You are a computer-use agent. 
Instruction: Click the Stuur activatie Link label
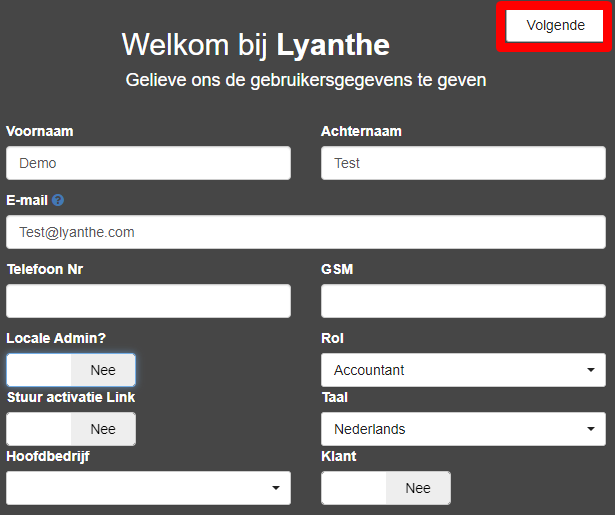click(x=71, y=397)
